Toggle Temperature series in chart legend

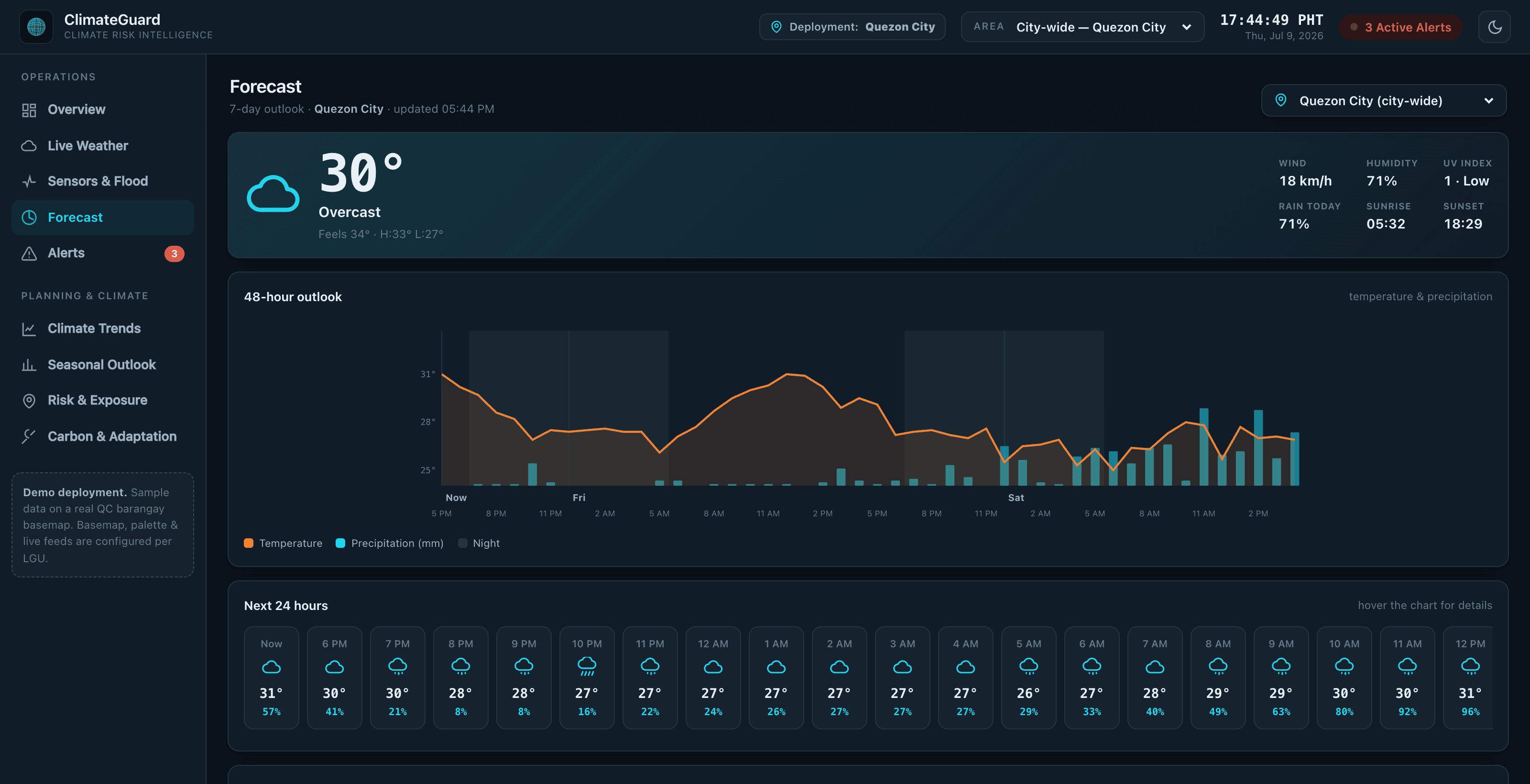(284, 544)
